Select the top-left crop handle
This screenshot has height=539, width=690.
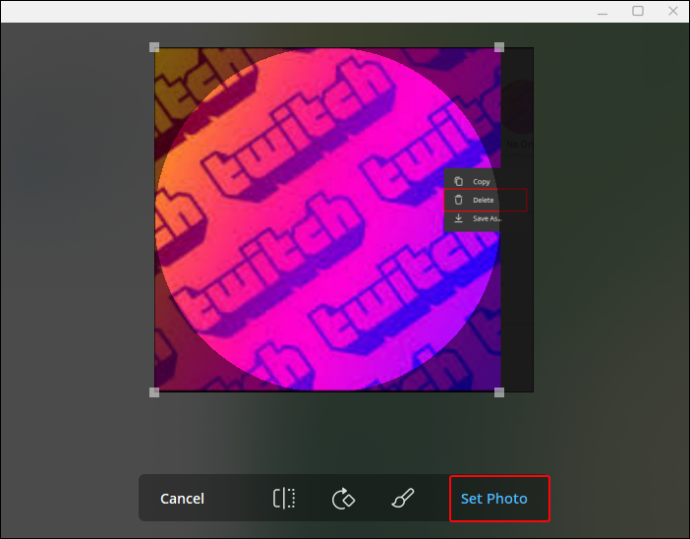154,47
